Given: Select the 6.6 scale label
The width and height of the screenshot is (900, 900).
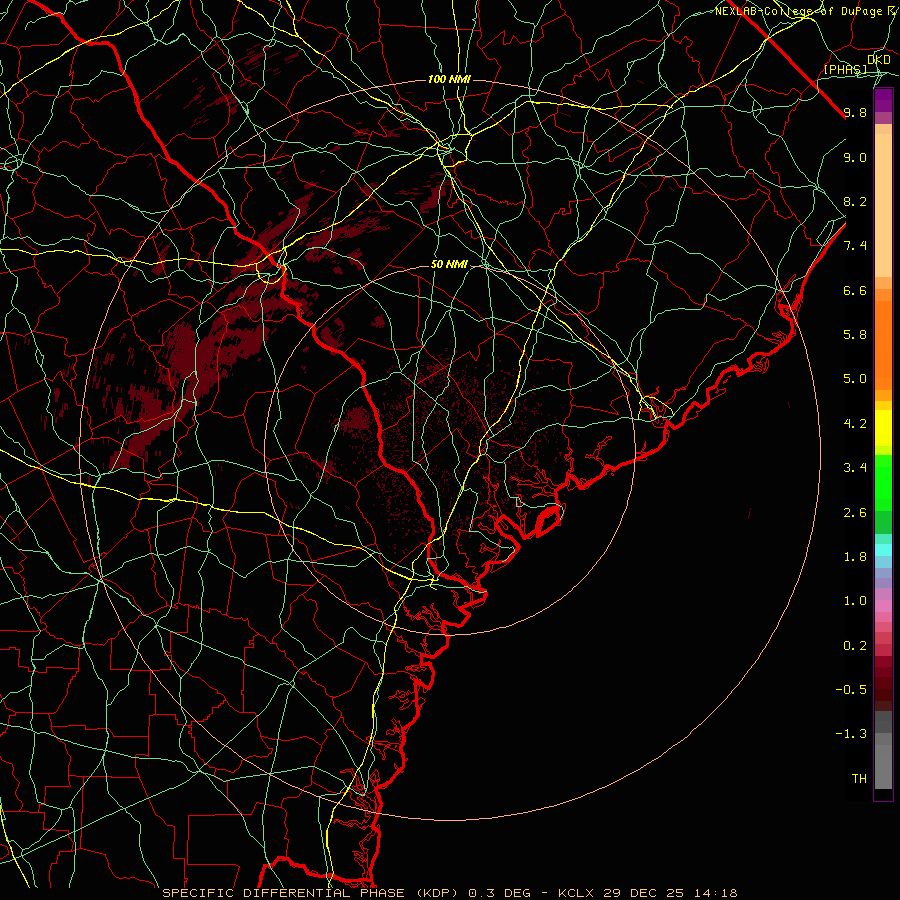Looking at the screenshot, I should (855, 290).
